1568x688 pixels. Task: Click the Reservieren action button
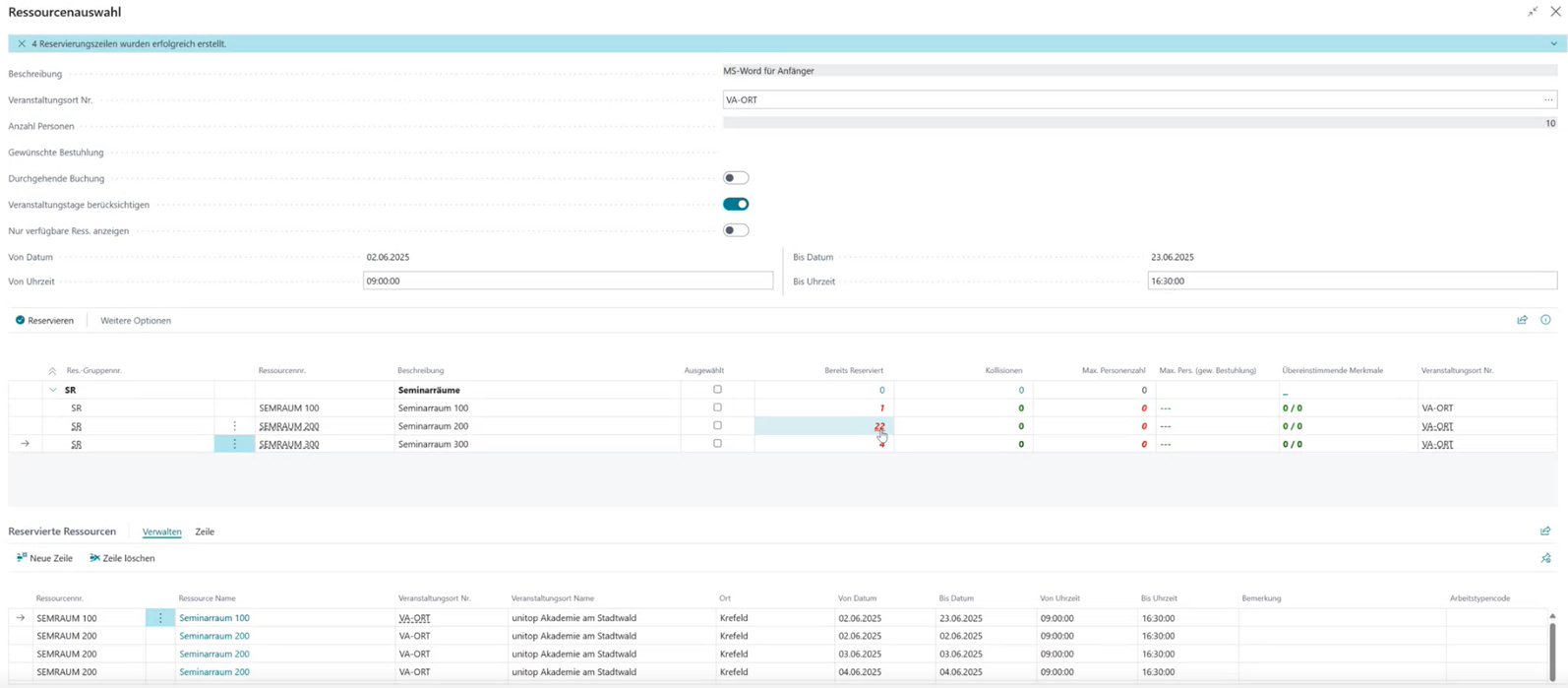point(44,321)
